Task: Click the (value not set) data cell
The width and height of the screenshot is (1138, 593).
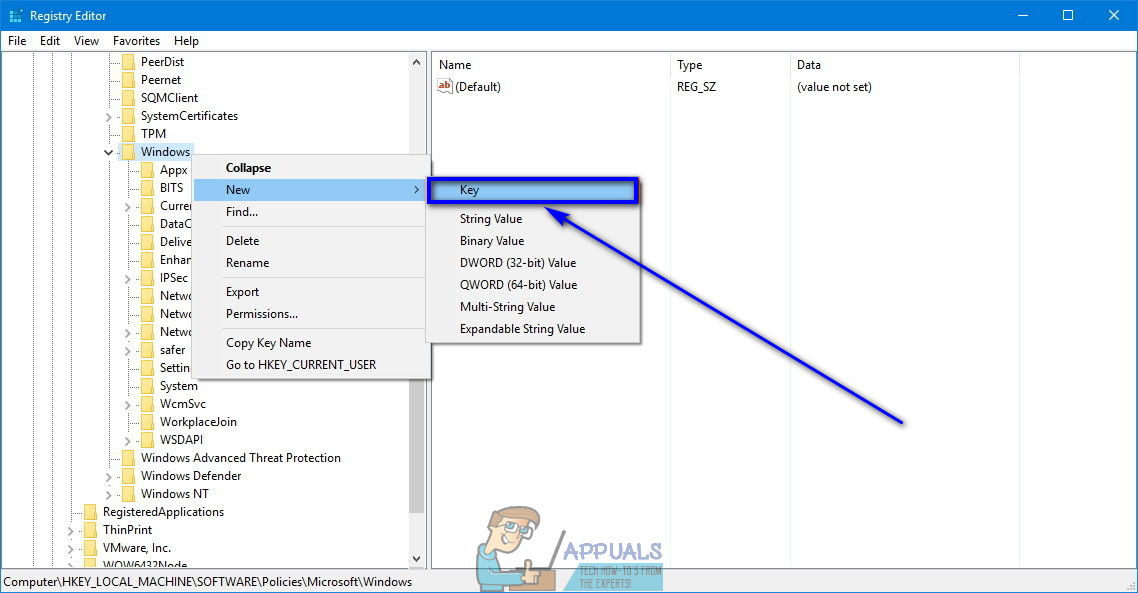Action: [x=834, y=86]
